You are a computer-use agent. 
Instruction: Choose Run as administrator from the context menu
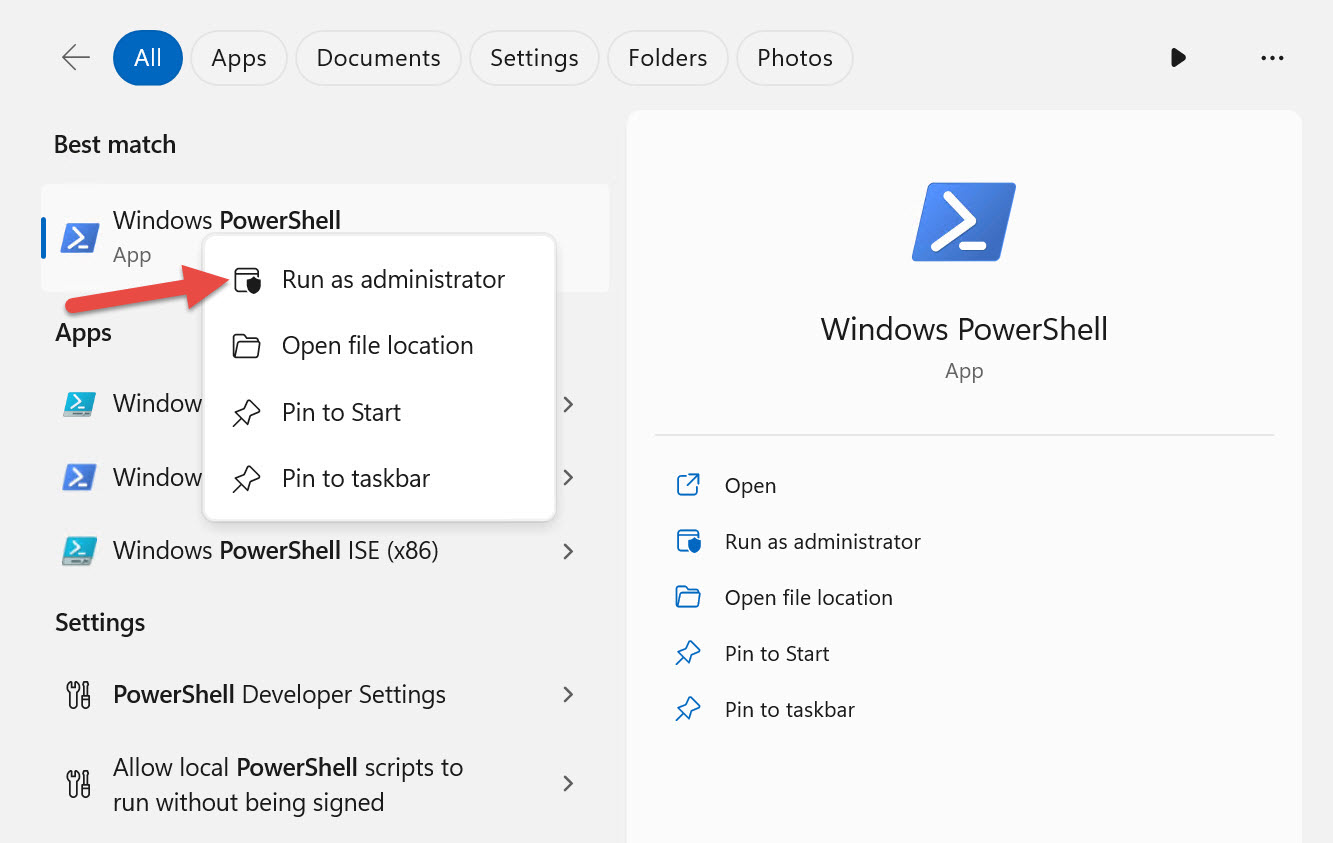coord(392,280)
